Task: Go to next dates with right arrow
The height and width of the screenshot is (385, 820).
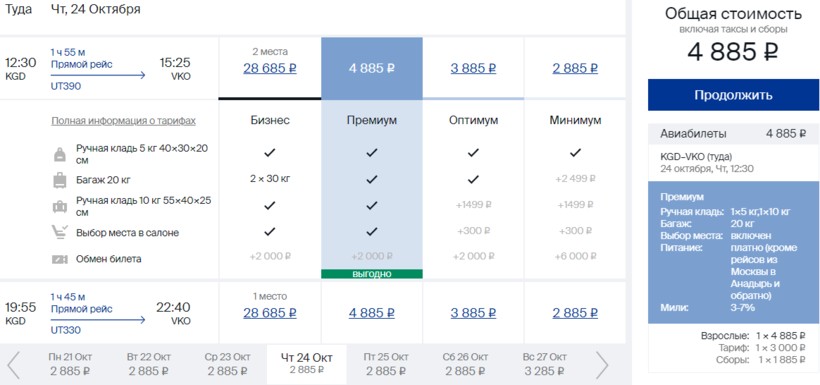Action: click(602, 365)
